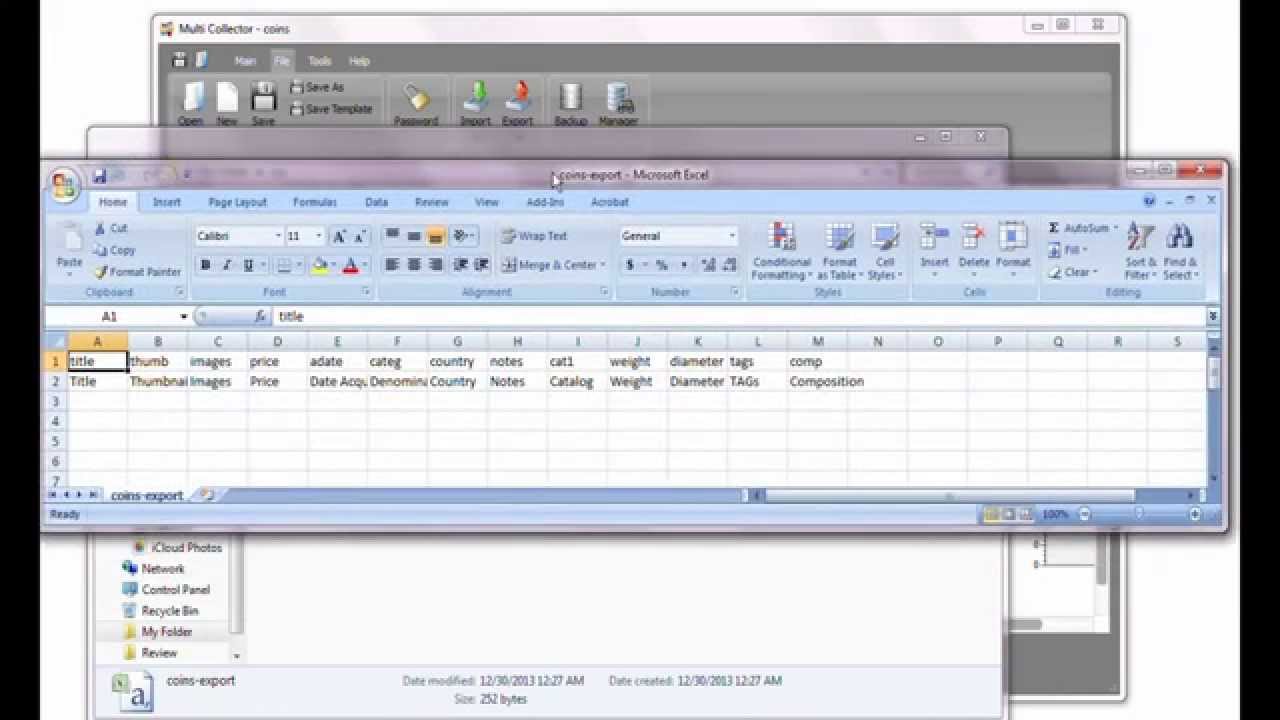
Task: Click the Office button in Excel
Action: click(x=64, y=184)
